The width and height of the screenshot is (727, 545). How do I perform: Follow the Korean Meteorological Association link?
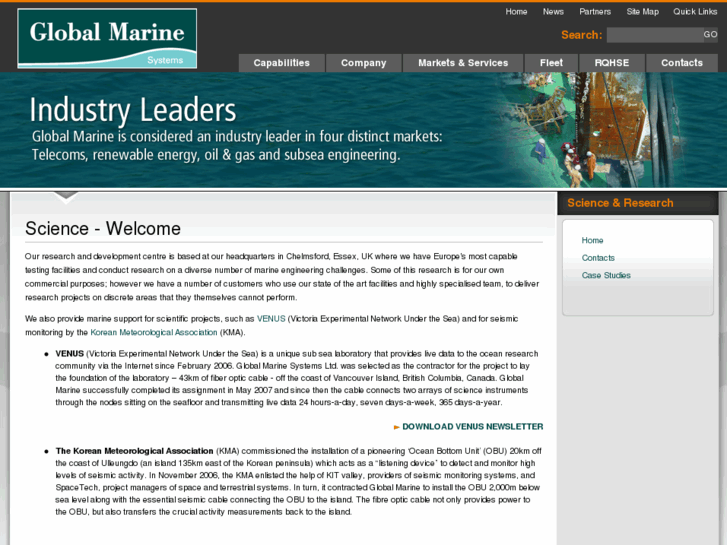pyautogui.click(x=154, y=333)
